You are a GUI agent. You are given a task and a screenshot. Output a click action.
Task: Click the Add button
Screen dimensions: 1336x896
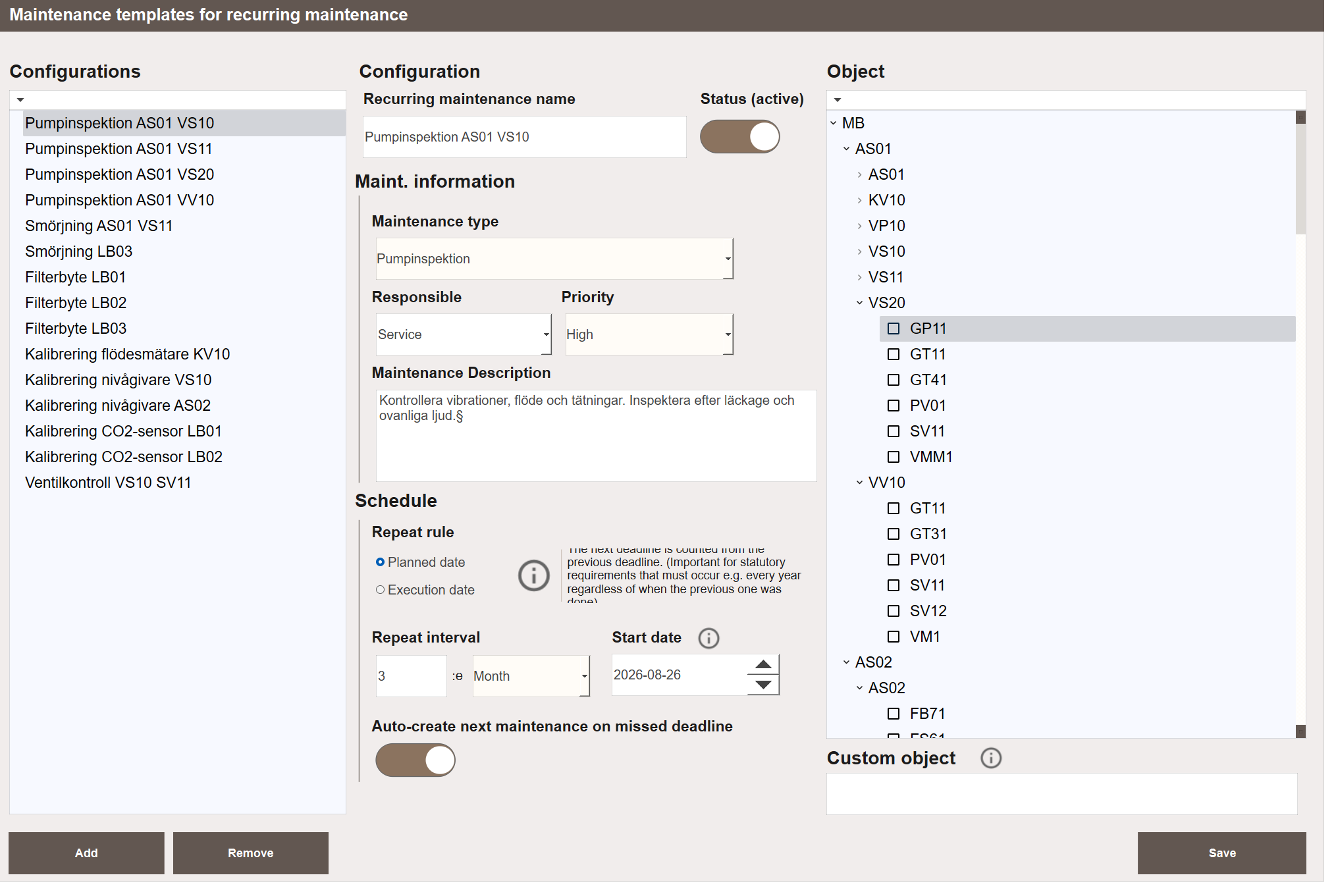tap(86, 853)
